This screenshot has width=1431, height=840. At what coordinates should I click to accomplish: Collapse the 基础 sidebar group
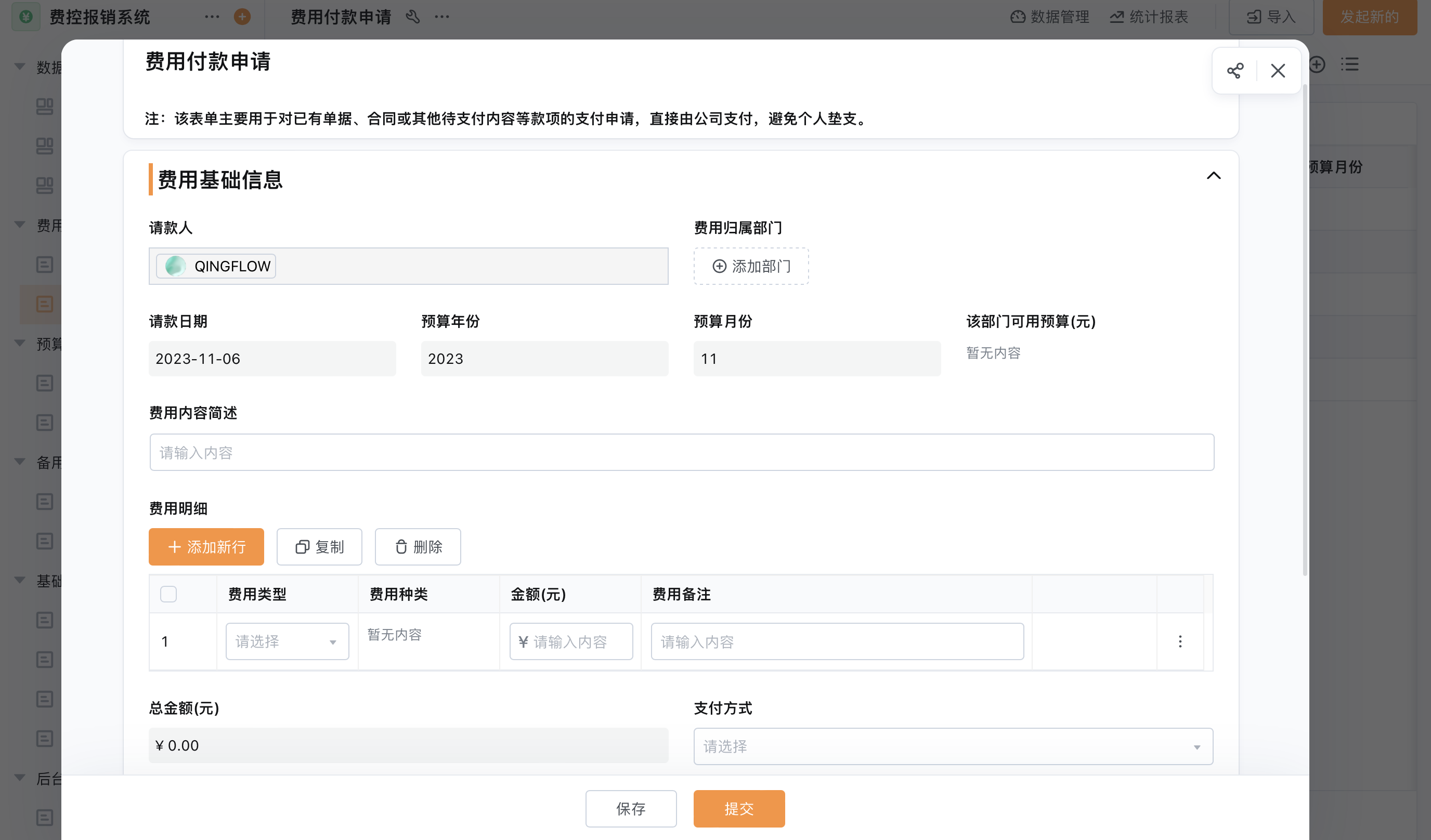coord(20,580)
